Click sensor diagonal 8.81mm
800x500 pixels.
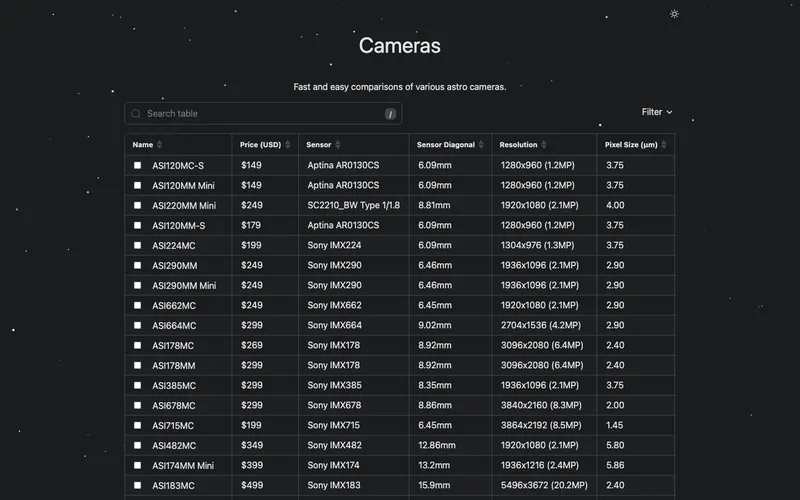pos(434,205)
